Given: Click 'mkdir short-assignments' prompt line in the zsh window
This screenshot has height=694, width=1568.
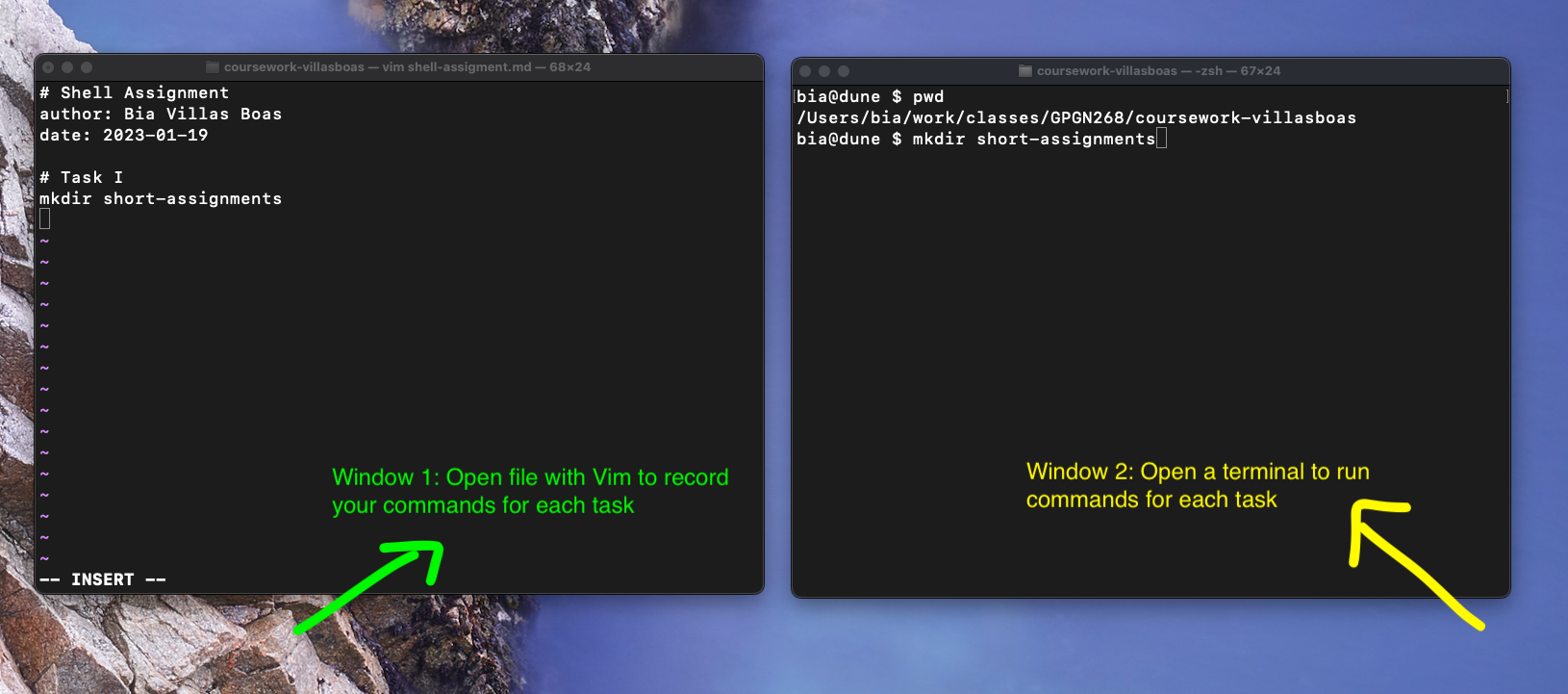Looking at the screenshot, I should click(x=976, y=139).
